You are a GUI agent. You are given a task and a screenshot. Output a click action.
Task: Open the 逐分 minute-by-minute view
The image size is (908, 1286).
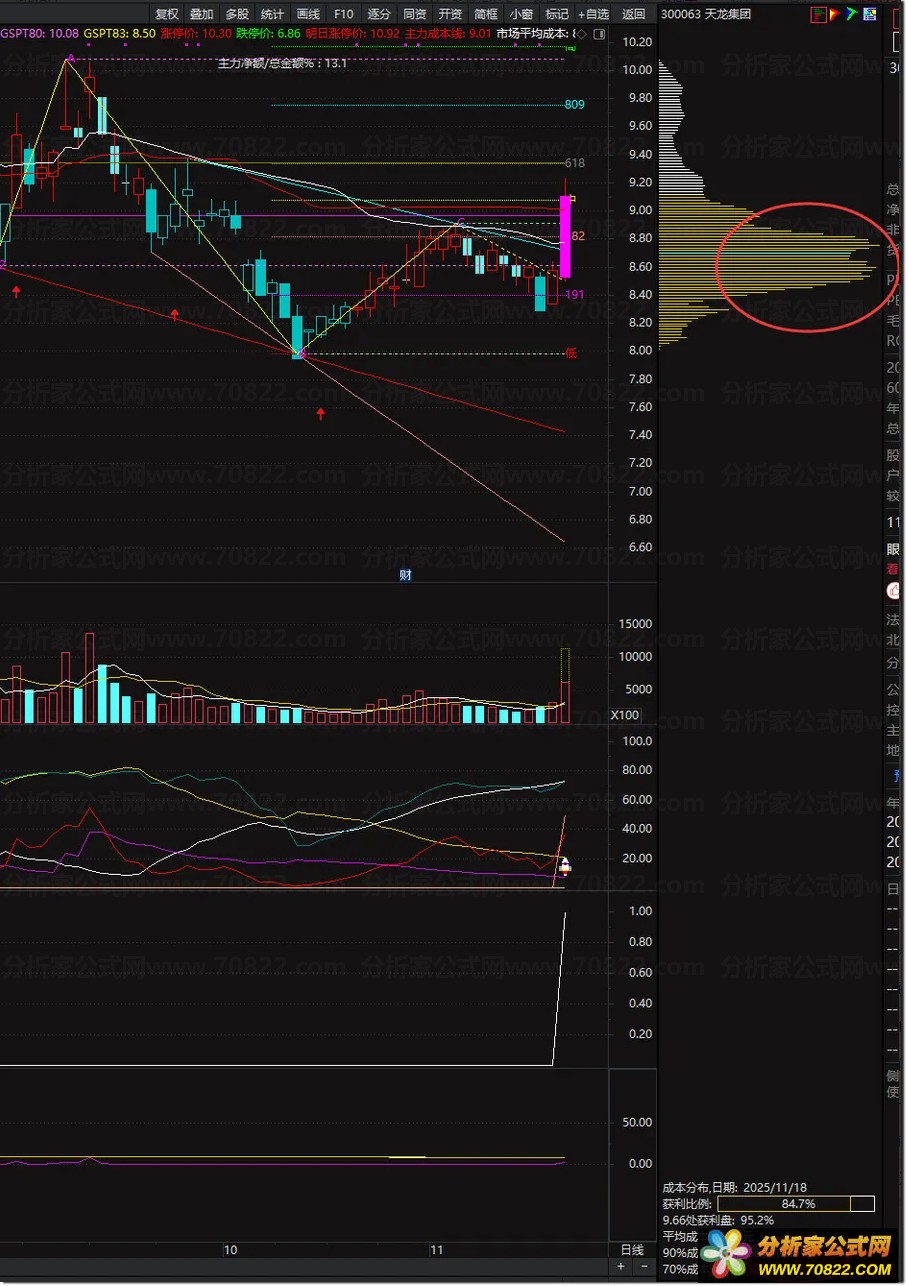[379, 14]
